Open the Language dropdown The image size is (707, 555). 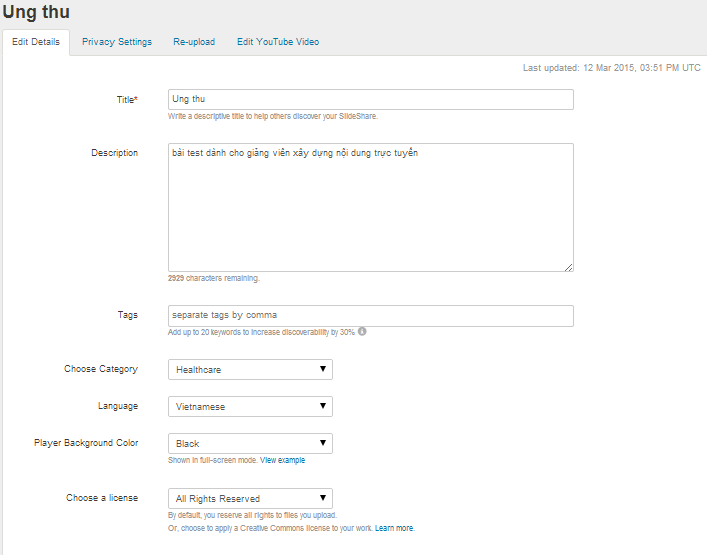pyautogui.click(x=250, y=406)
